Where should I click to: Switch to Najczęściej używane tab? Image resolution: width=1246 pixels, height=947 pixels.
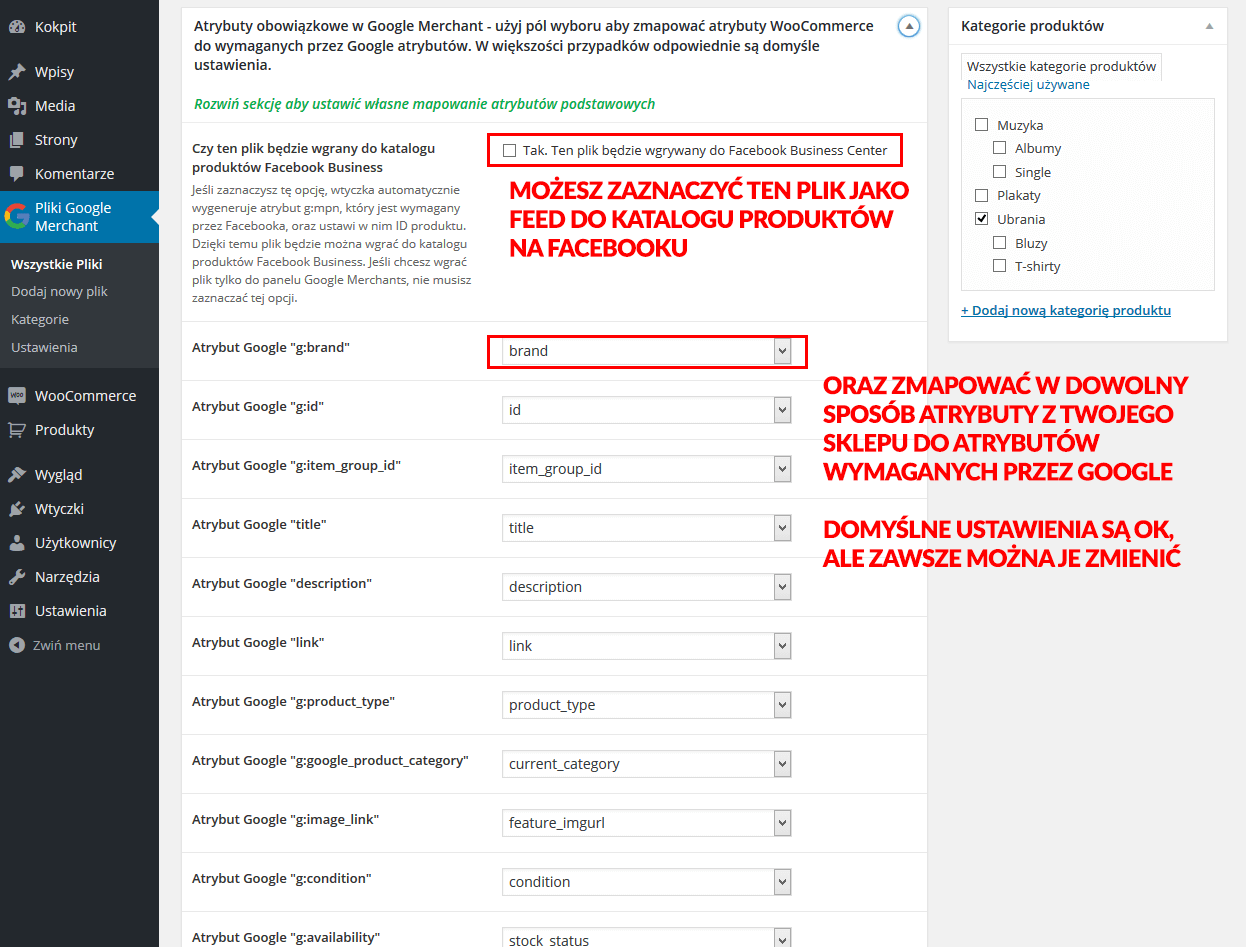pos(1028,85)
